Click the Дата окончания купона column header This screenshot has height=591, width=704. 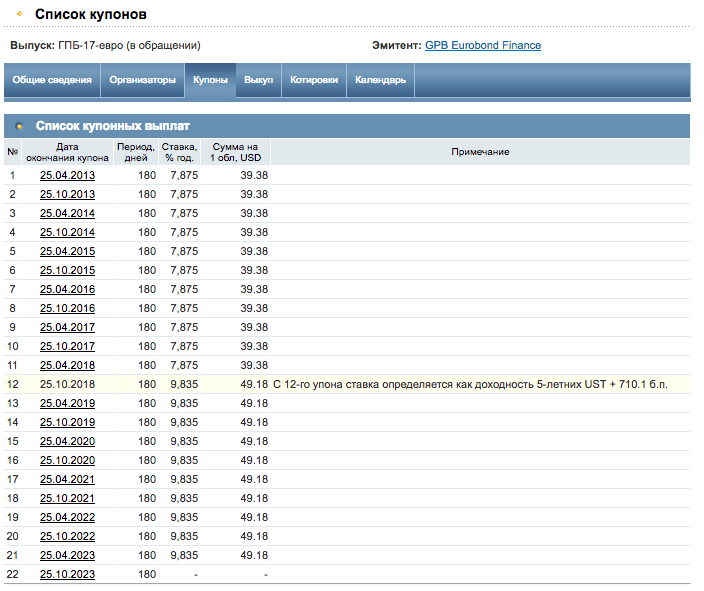tap(67, 152)
